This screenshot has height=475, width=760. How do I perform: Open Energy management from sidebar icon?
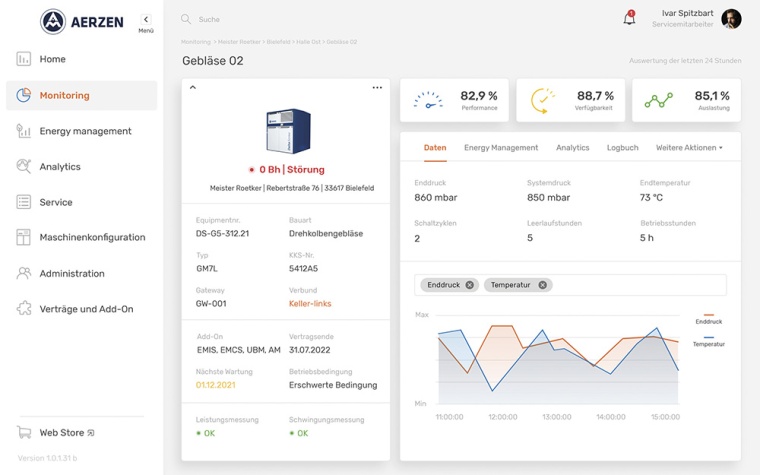tap(24, 131)
